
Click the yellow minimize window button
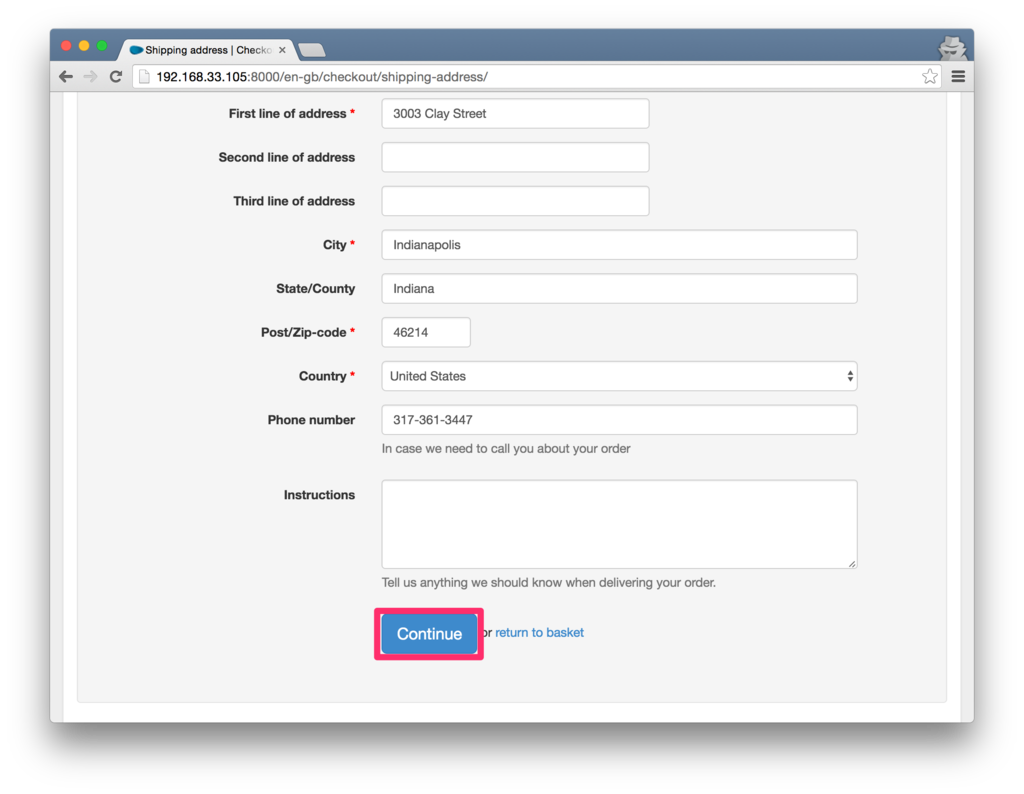(x=84, y=46)
